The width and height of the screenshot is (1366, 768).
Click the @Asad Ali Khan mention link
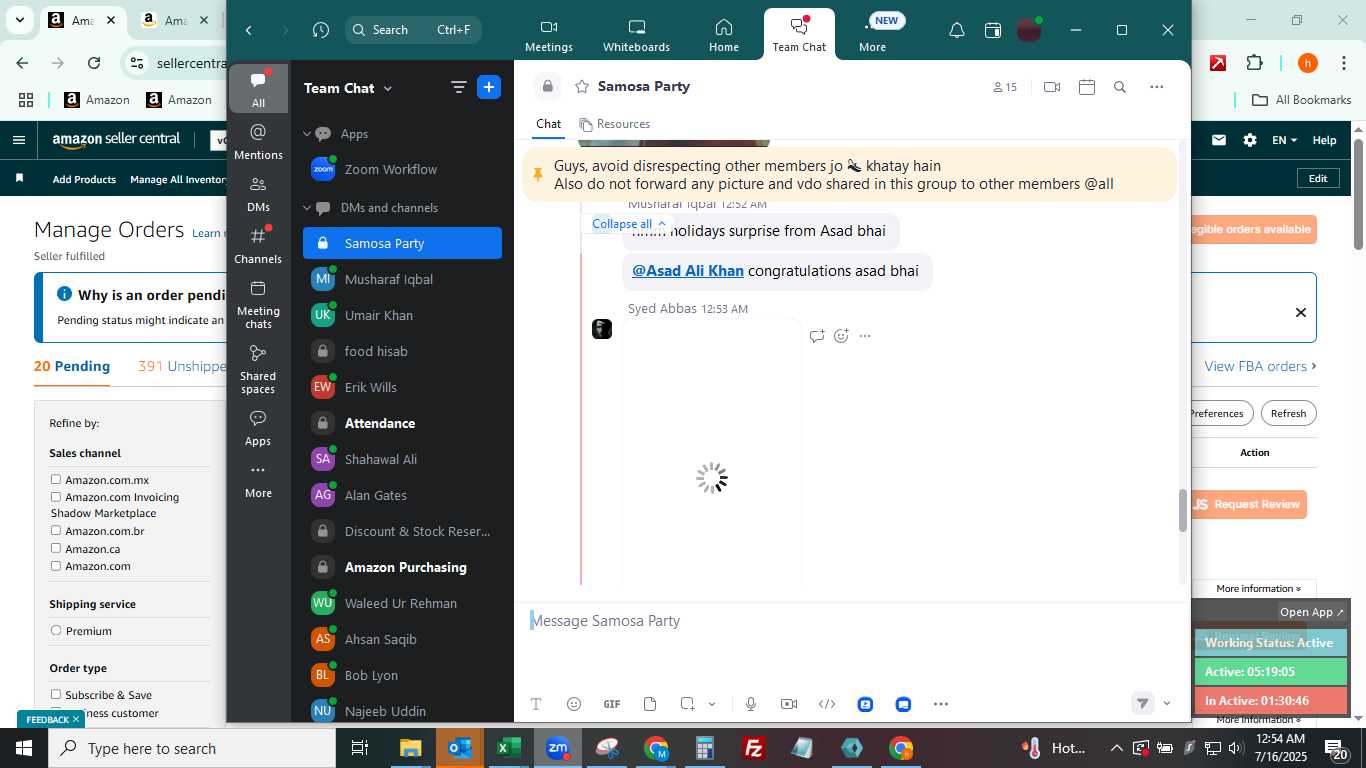(x=688, y=271)
